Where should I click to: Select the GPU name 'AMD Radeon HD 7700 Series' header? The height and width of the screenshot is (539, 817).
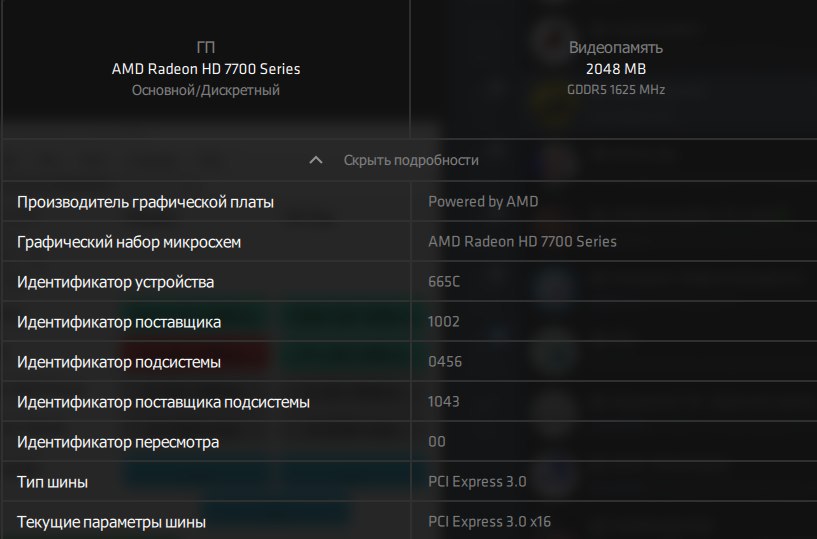206,69
